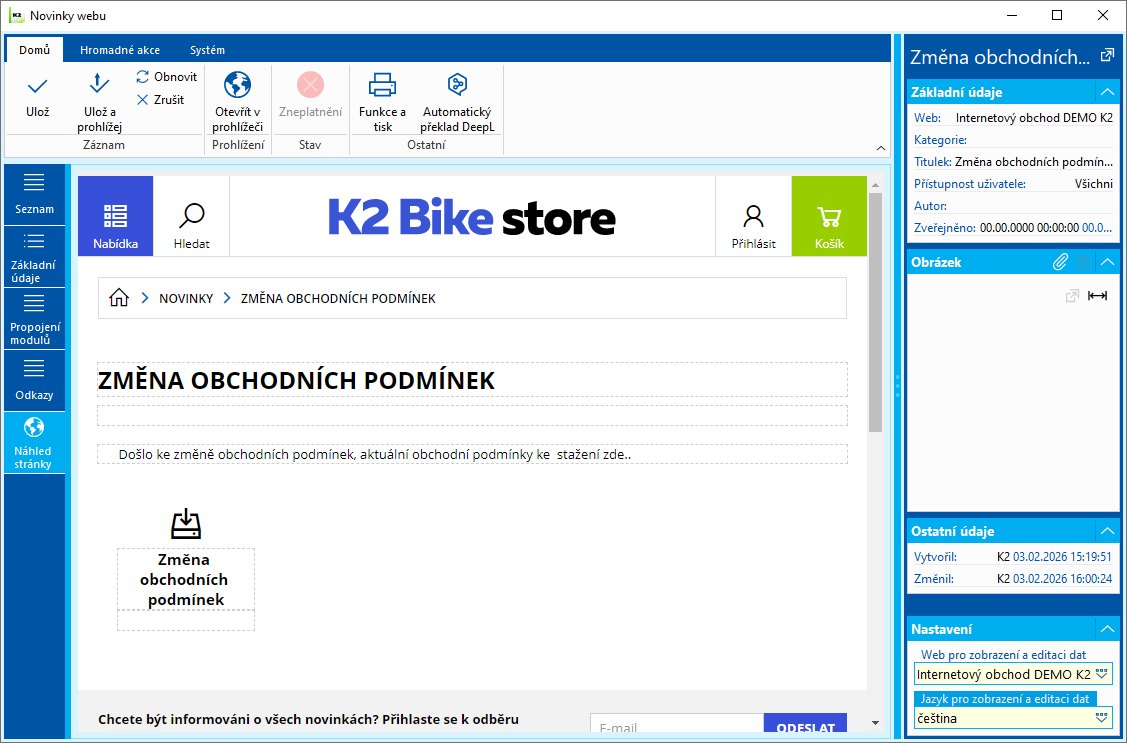This screenshot has height=743, width=1127.
Task: Open the Odkazy sidebar view
Action: (x=34, y=381)
